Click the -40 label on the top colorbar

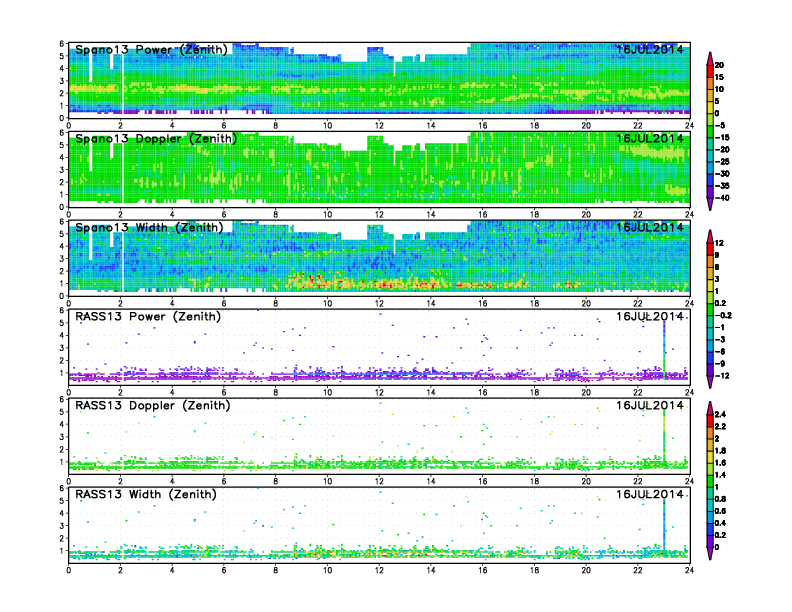pyautogui.click(x=722, y=198)
